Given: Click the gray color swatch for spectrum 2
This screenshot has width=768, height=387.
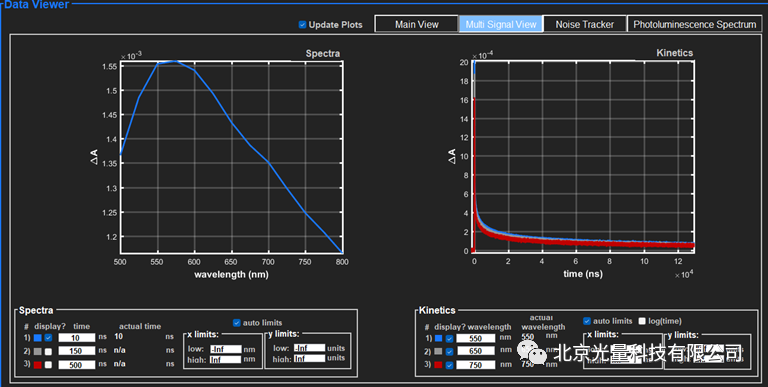Looking at the screenshot, I should coord(38,351).
